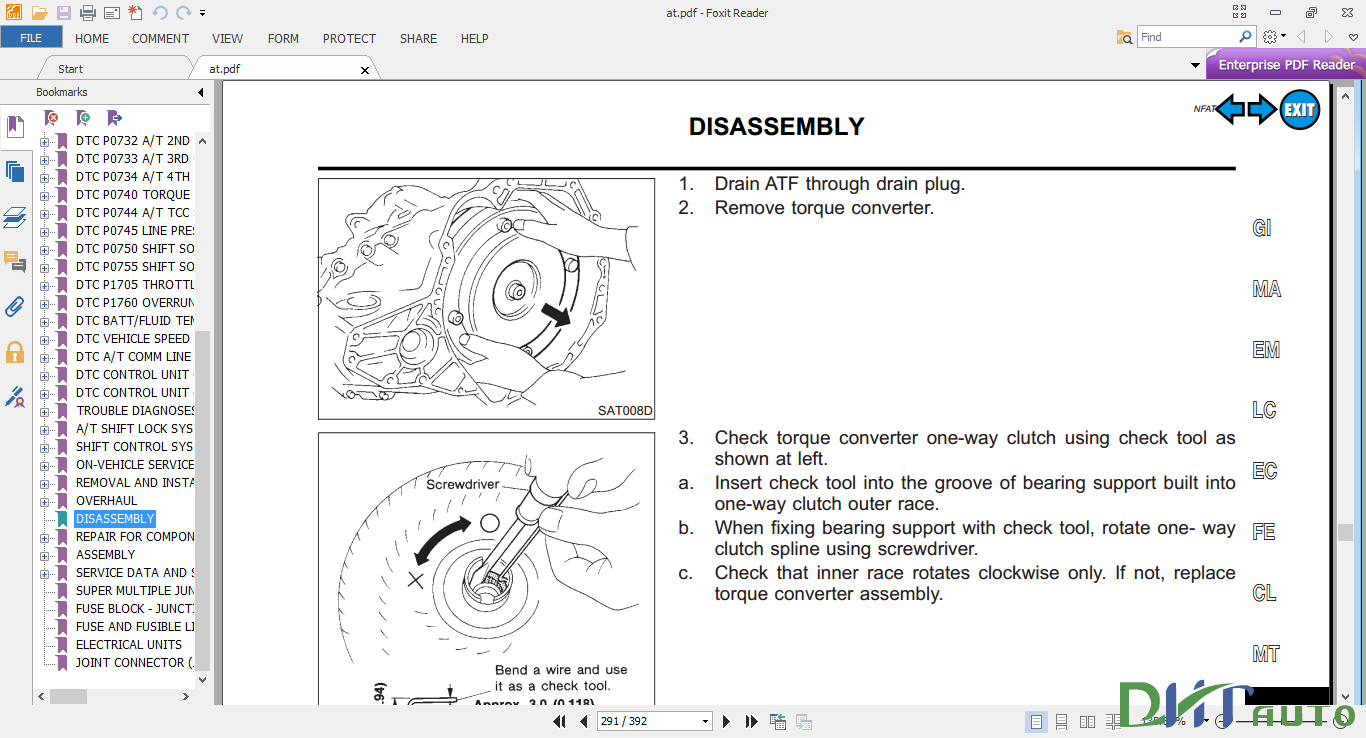Select the DISASSEMBLY bookmark

coord(115,518)
